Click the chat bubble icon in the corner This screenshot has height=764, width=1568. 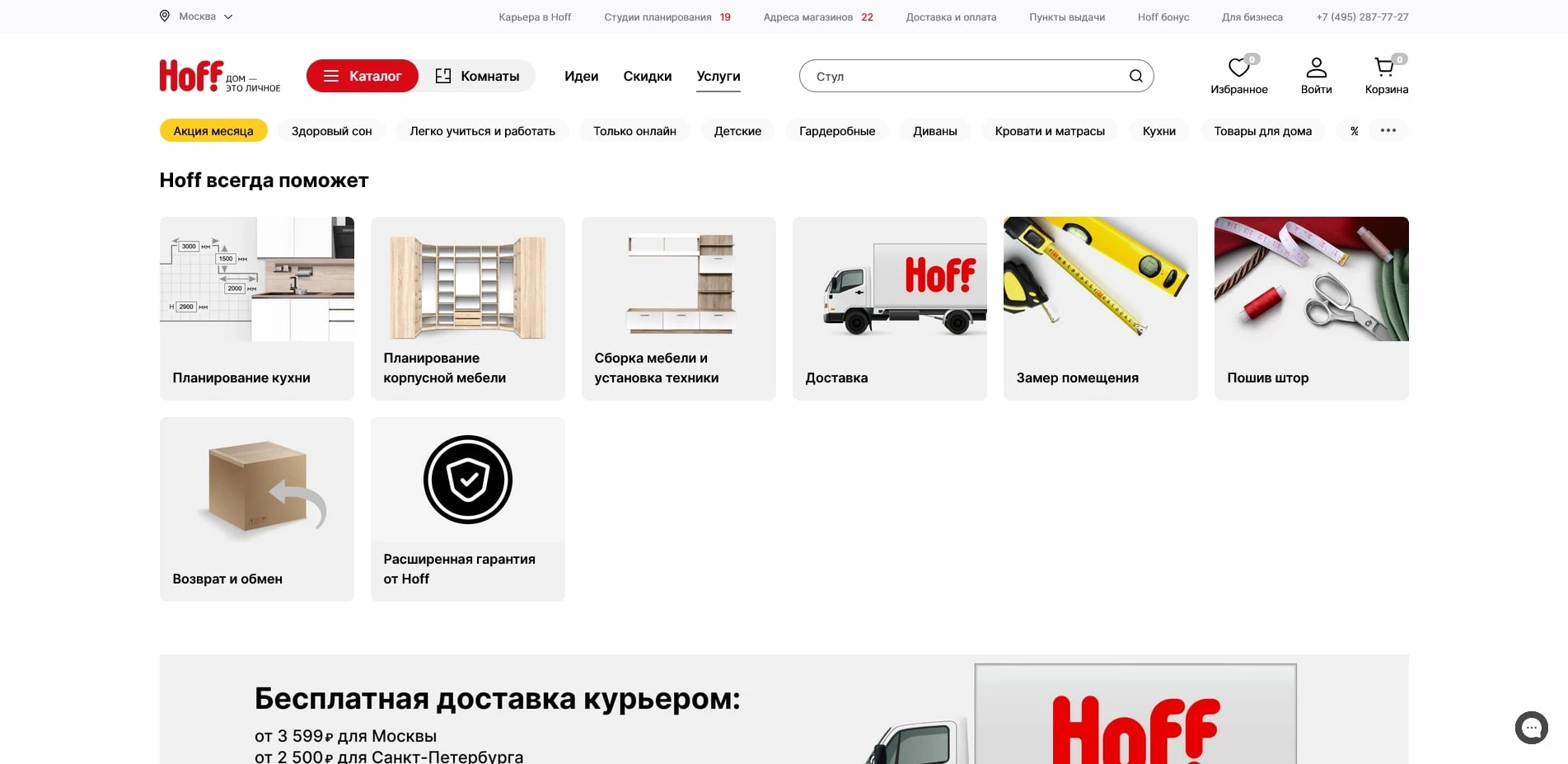[x=1531, y=728]
